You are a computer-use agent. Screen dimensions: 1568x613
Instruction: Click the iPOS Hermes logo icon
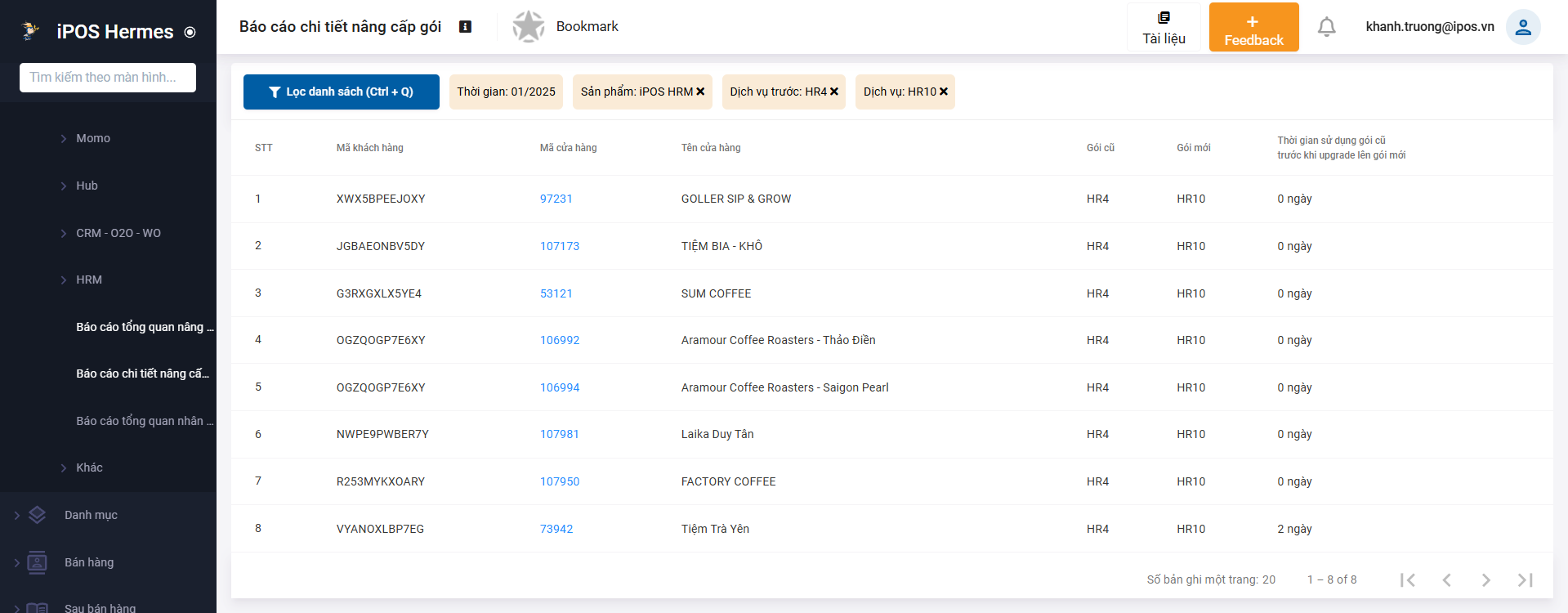coord(30,31)
